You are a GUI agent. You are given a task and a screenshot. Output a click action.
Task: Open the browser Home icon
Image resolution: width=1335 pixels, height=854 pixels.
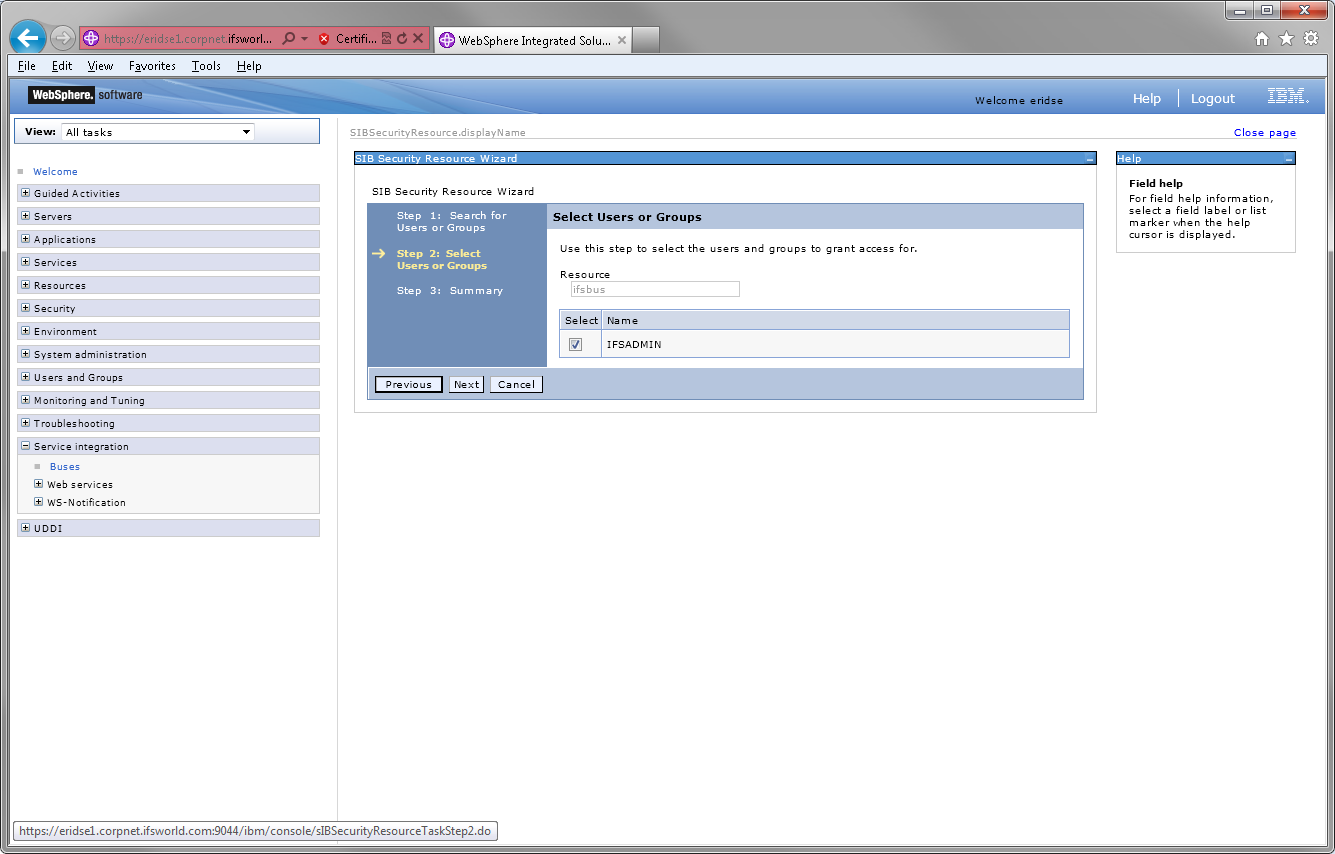1262,39
